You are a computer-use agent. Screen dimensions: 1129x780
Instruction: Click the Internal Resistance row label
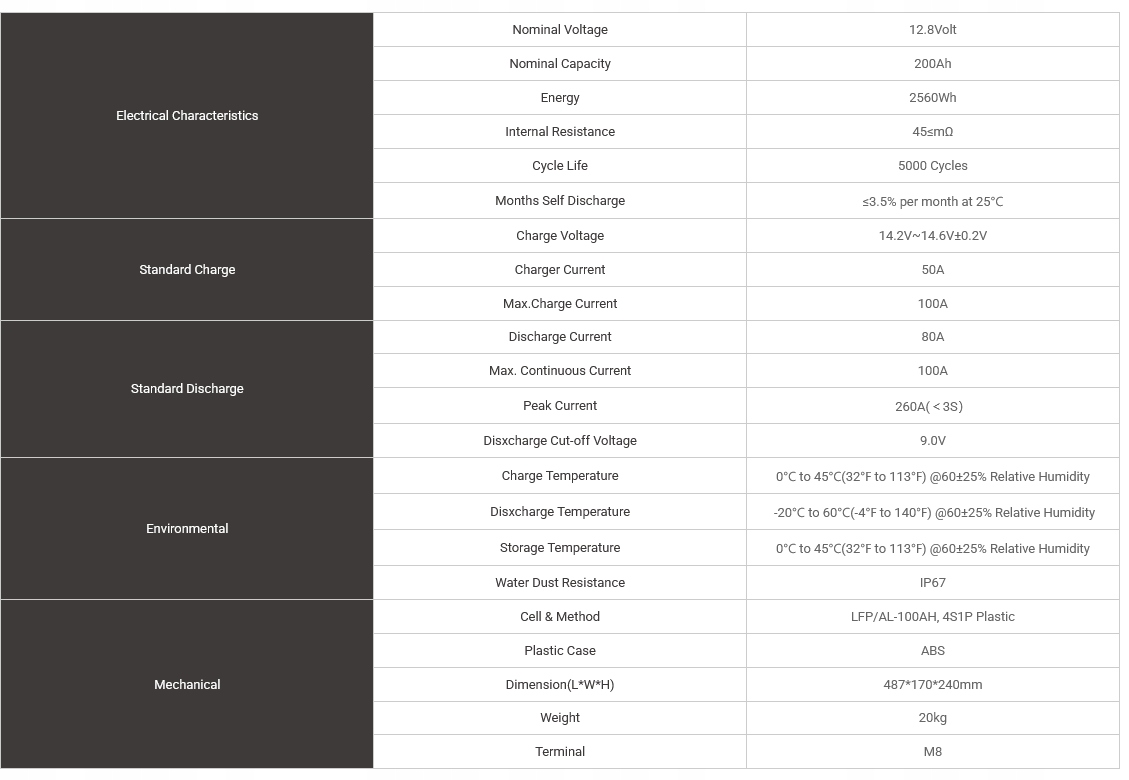560,132
